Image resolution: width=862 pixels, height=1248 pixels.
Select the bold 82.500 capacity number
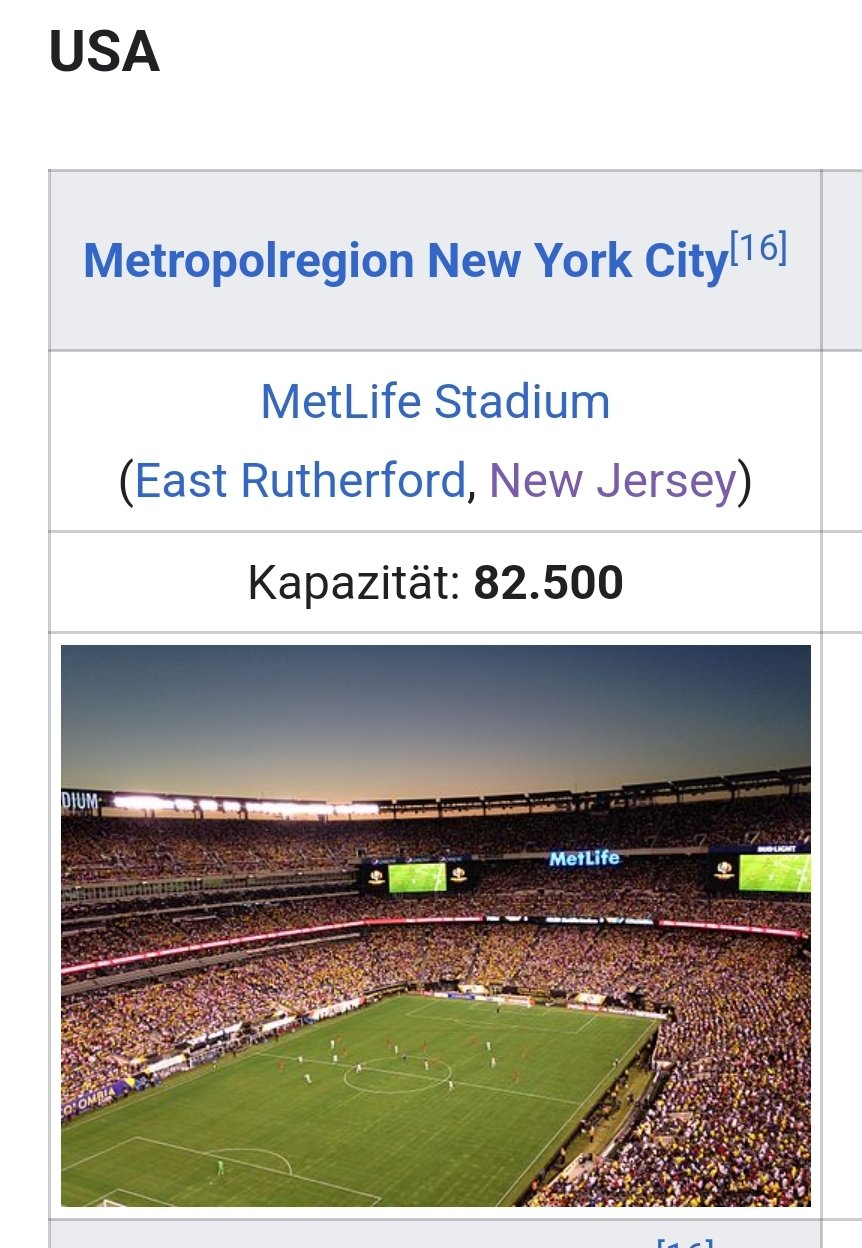point(548,582)
